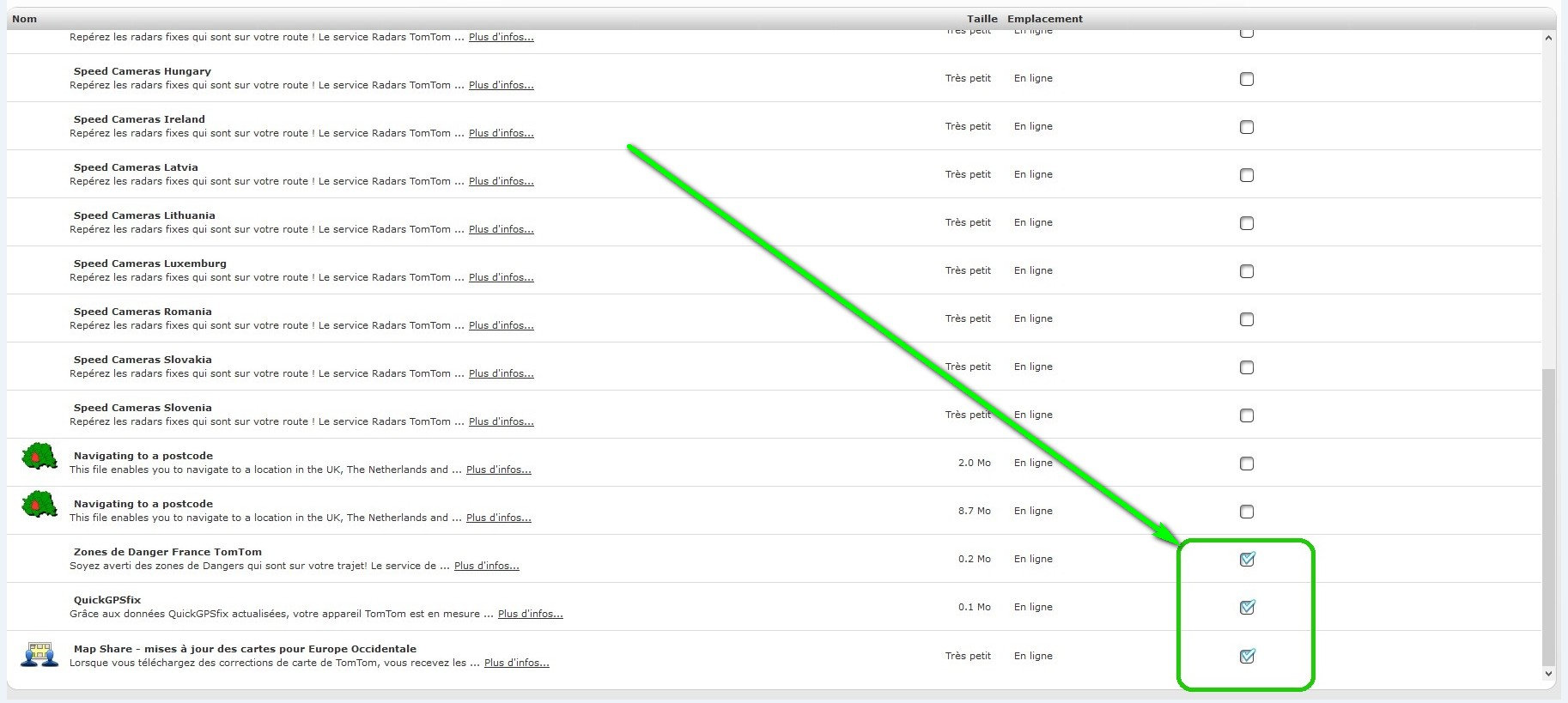Click the 0.2 Mo size value
Image resolution: width=1568 pixels, height=703 pixels.
point(975,559)
